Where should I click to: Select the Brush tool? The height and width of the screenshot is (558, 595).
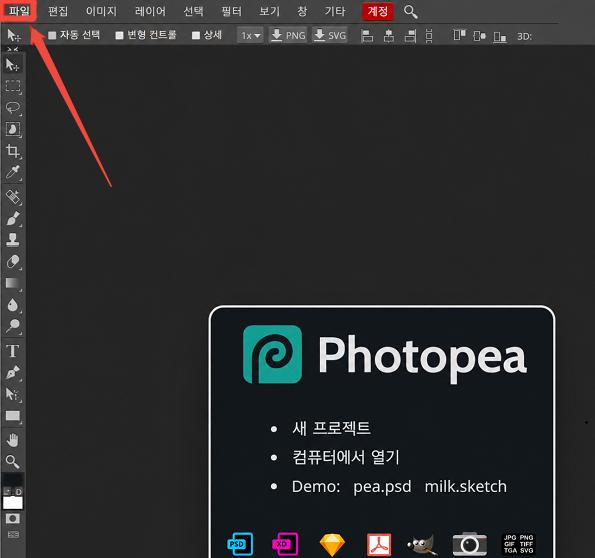pyautogui.click(x=13, y=219)
